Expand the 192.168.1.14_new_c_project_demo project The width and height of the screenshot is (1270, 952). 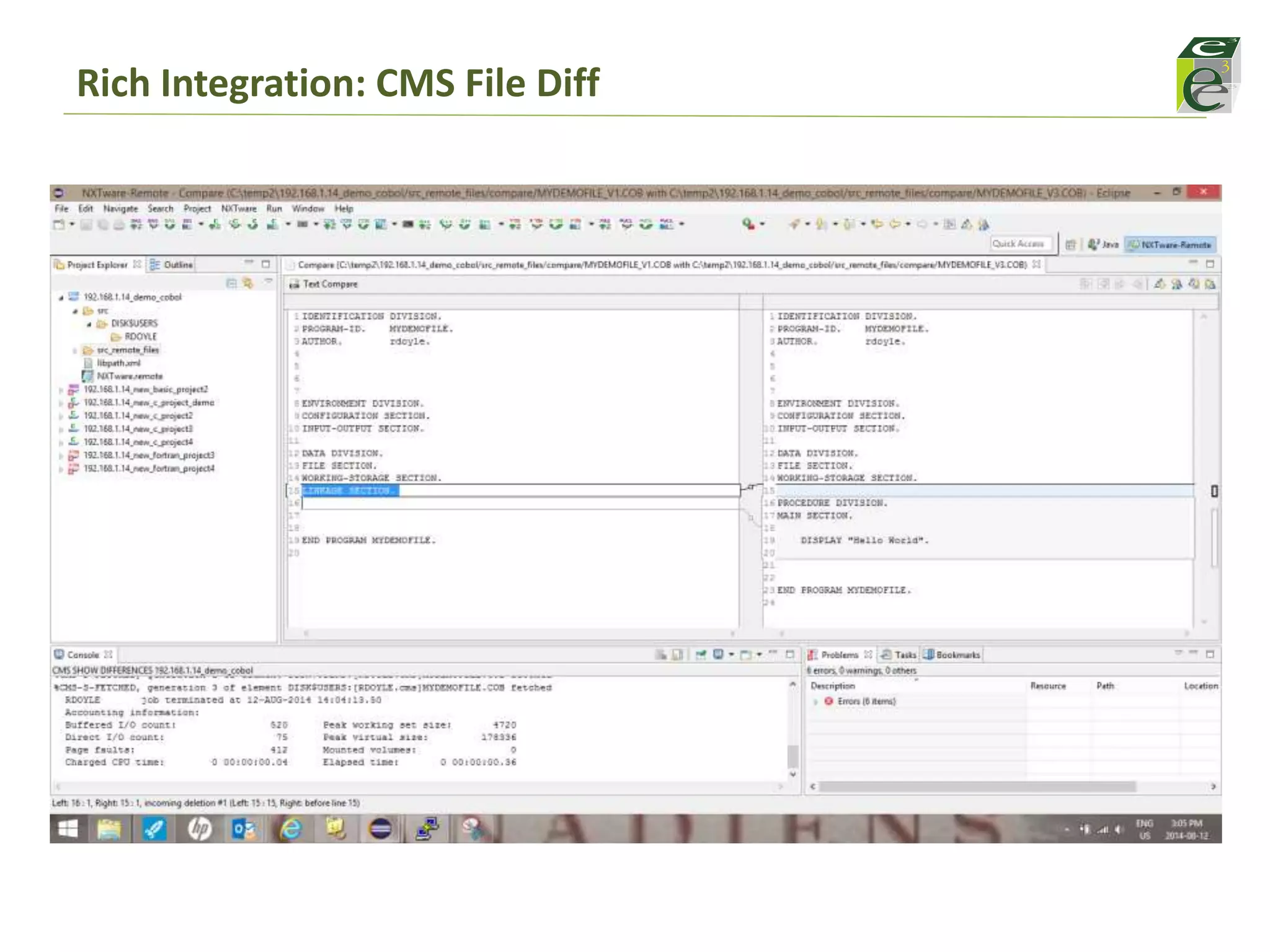point(61,403)
